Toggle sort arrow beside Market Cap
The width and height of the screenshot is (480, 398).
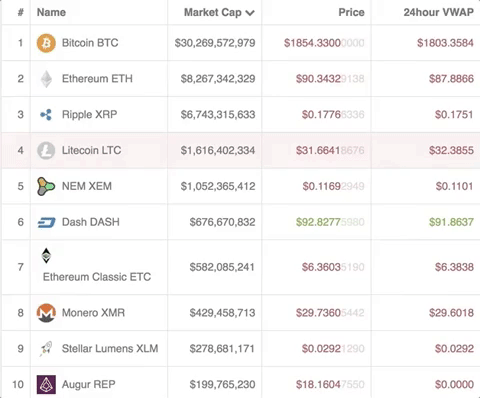[250, 13]
